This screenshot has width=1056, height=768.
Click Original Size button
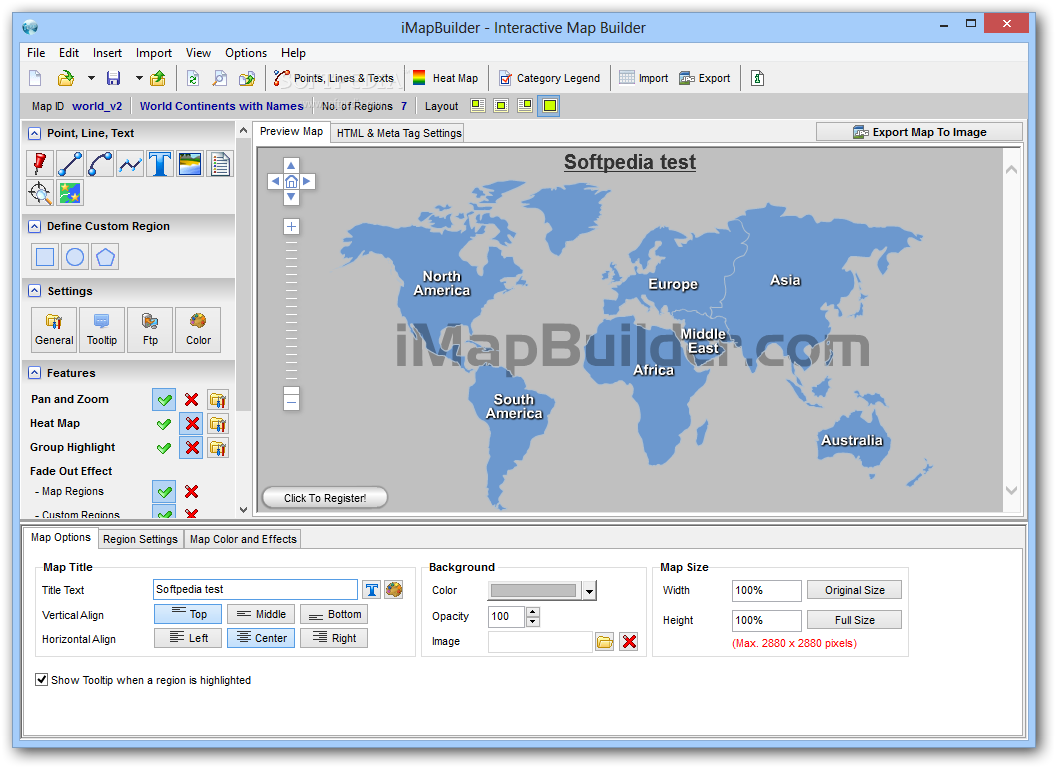pyautogui.click(x=854, y=590)
